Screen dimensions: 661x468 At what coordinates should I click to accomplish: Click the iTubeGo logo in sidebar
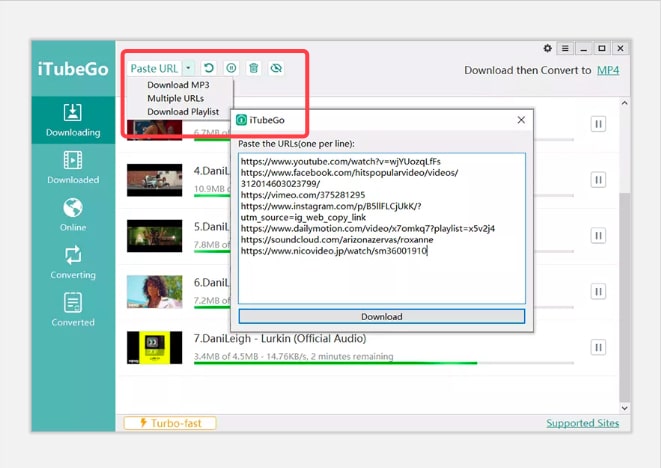tap(73, 69)
